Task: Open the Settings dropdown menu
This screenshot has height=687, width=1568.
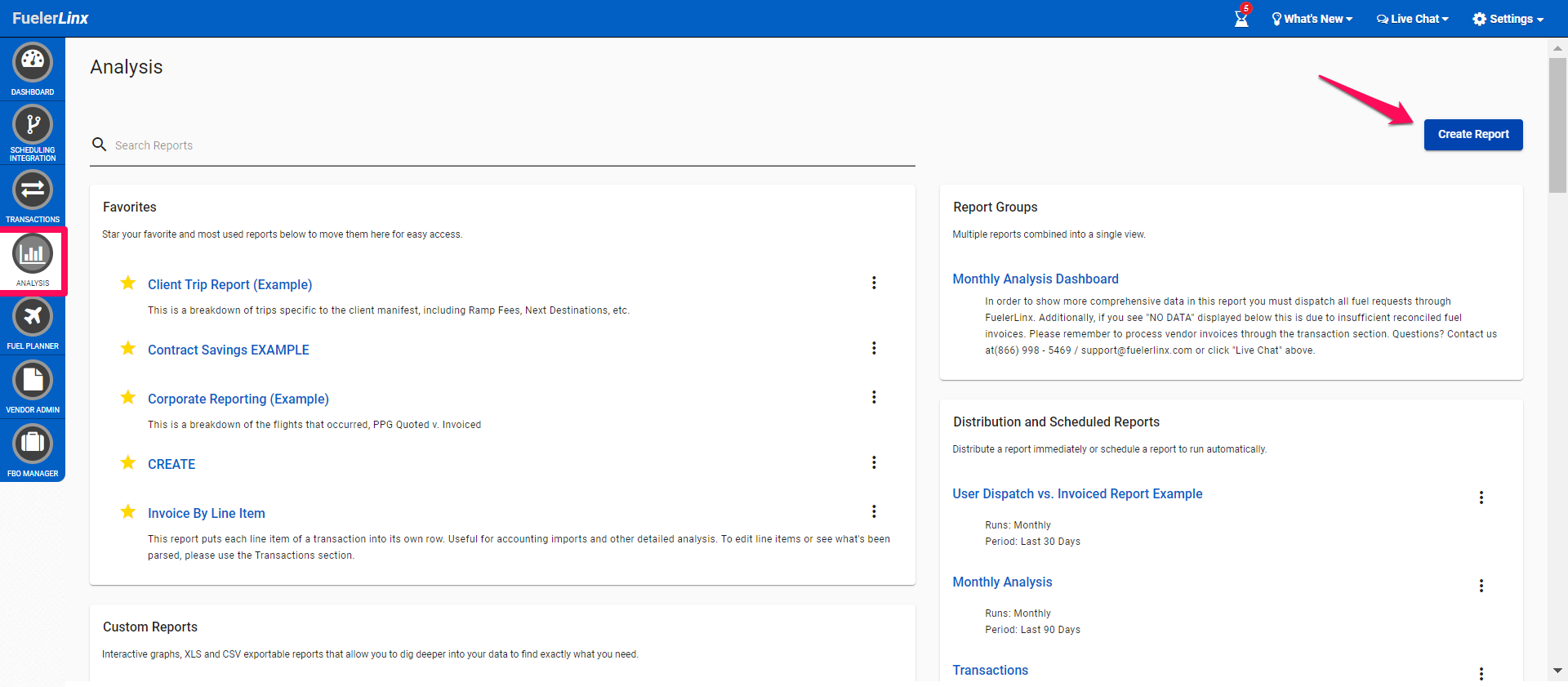Action: [1508, 19]
